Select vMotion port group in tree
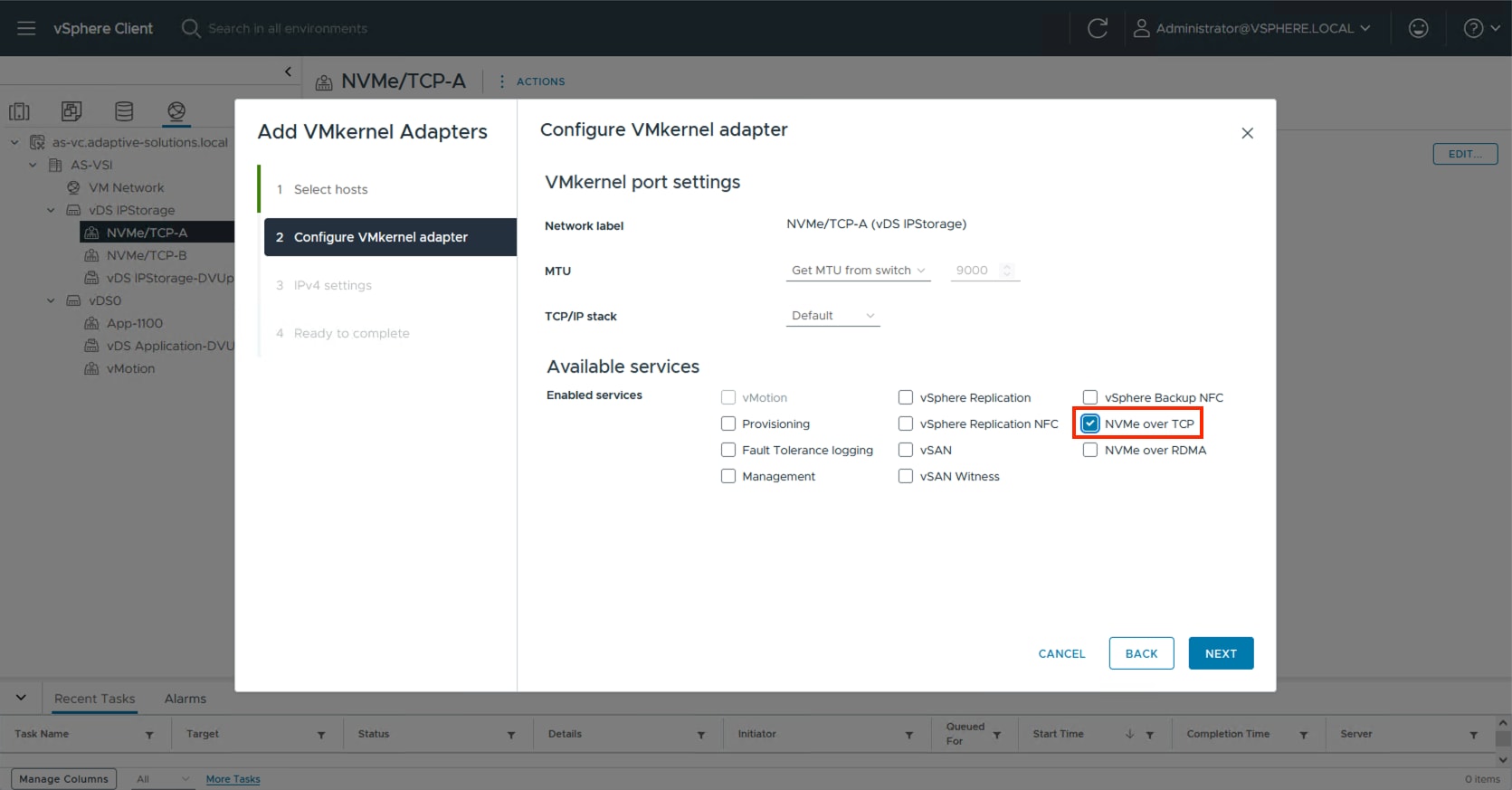Screen dimensions: 1512x790 click(x=130, y=368)
